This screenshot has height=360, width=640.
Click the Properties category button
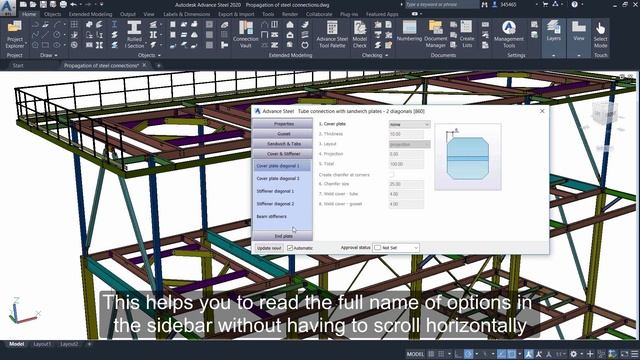click(x=283, y=124)
